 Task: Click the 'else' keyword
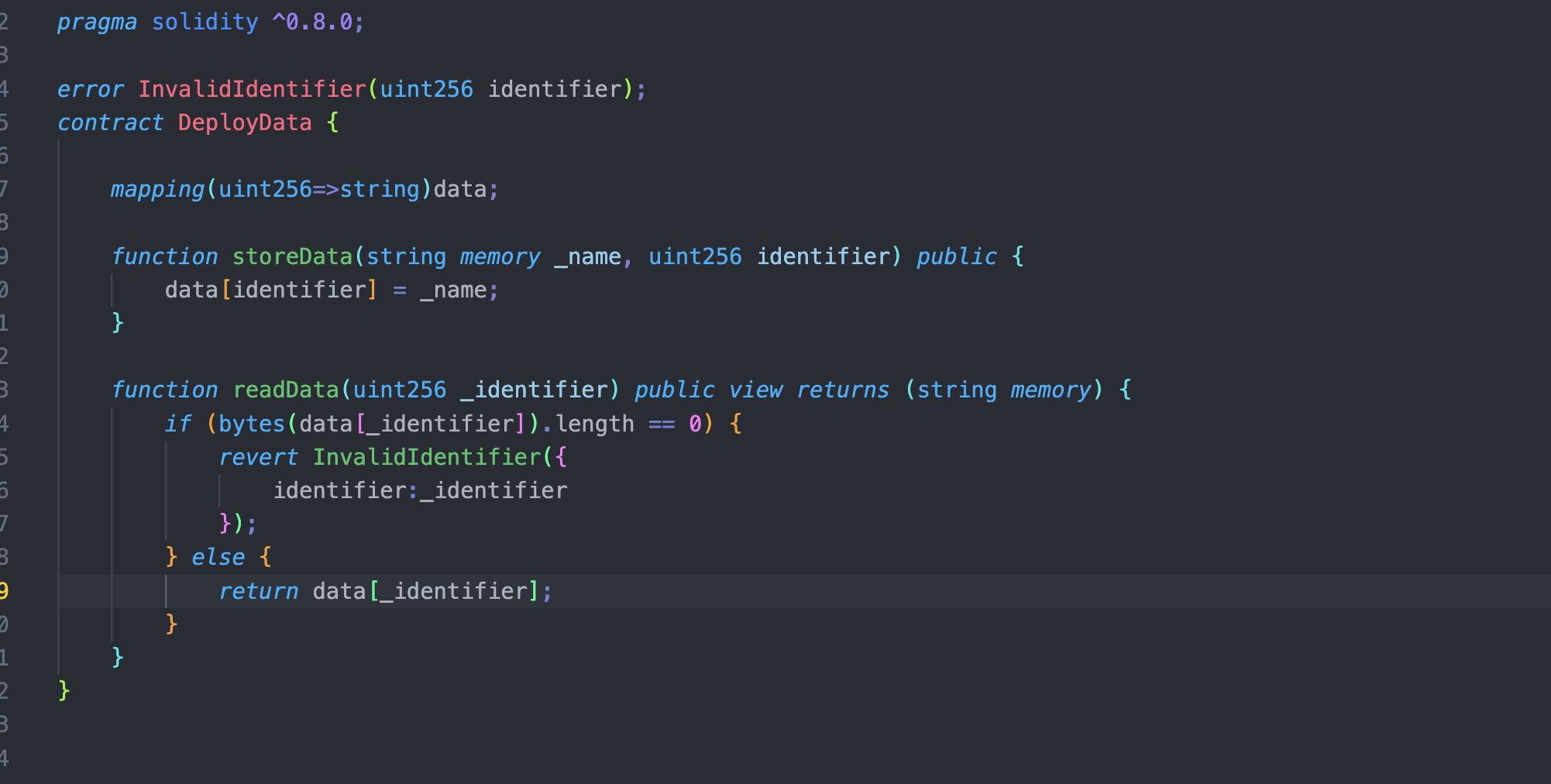(218, 557)
